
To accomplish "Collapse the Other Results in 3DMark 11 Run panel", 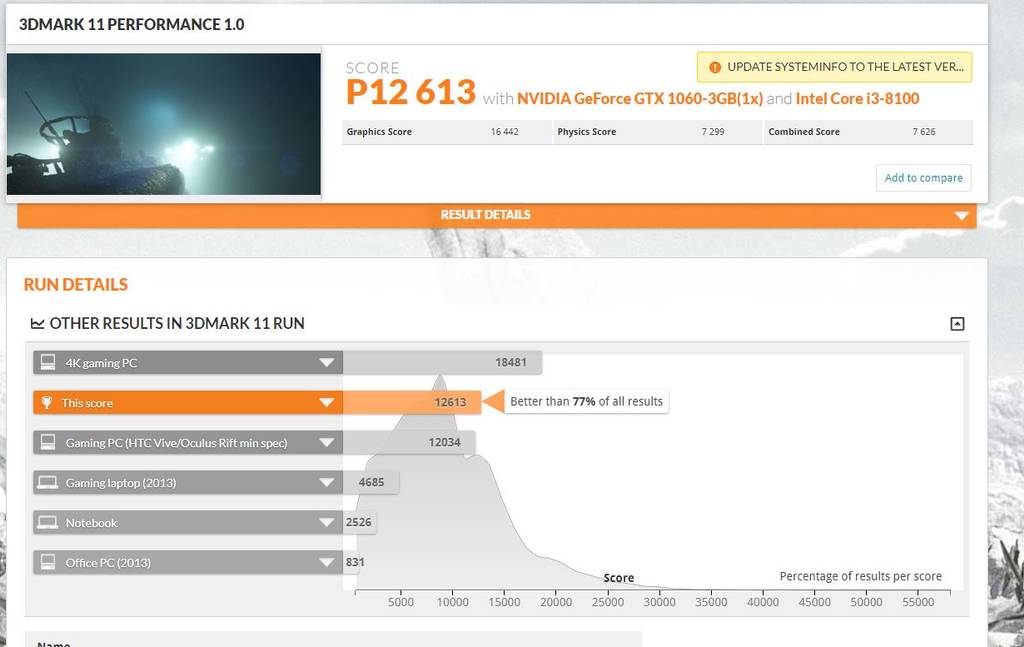I will click(x=957, y=323).
